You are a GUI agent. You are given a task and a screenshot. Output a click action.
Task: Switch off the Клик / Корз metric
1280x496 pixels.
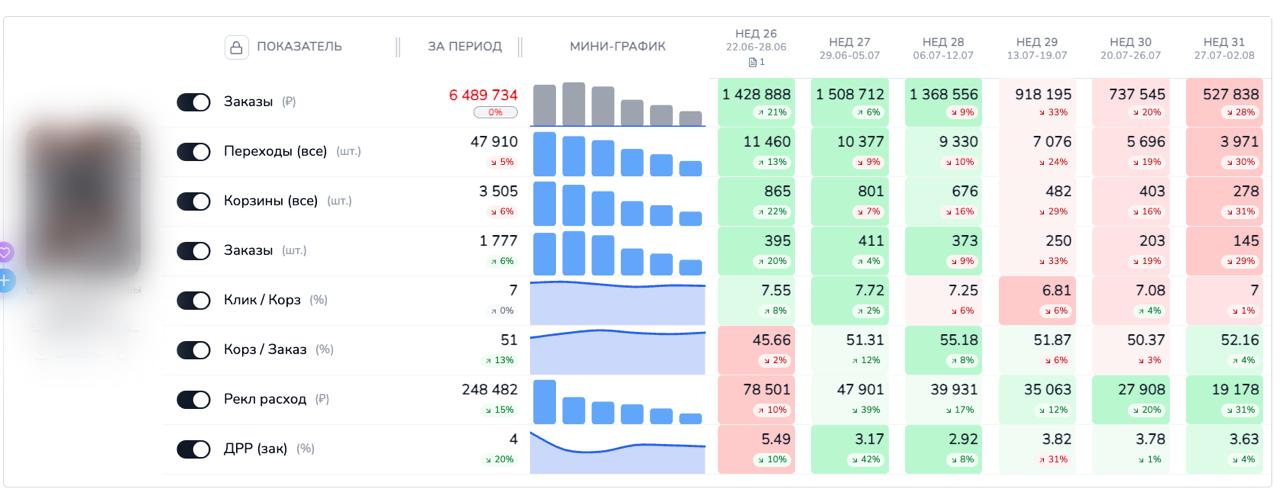(194, 300)
